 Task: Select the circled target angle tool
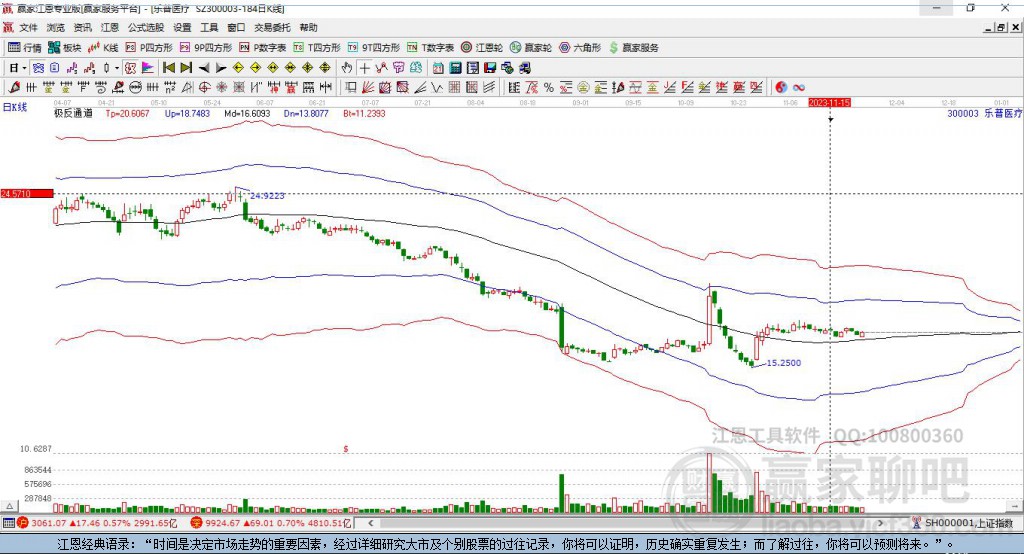(204, 88)
